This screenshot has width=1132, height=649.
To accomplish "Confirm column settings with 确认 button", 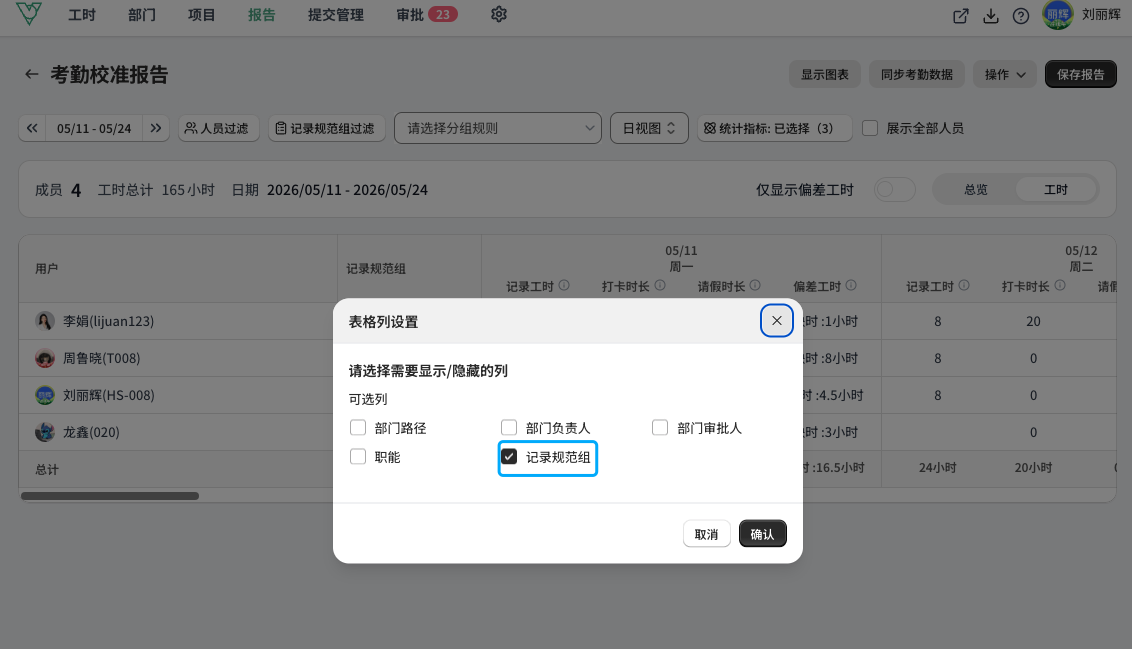I will [x=762, y=533].
